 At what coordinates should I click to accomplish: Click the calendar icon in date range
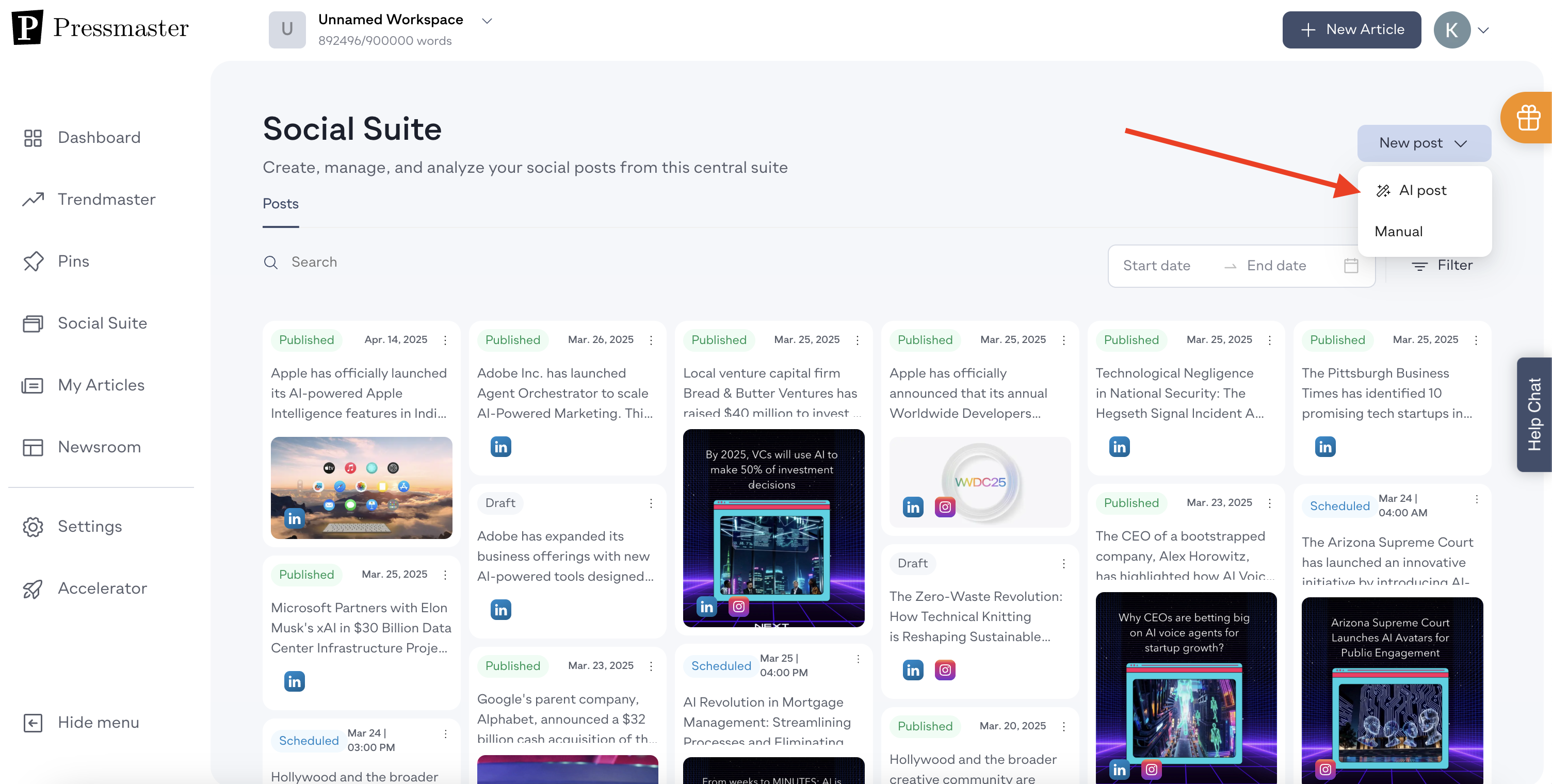click(x=1351, y=266)
